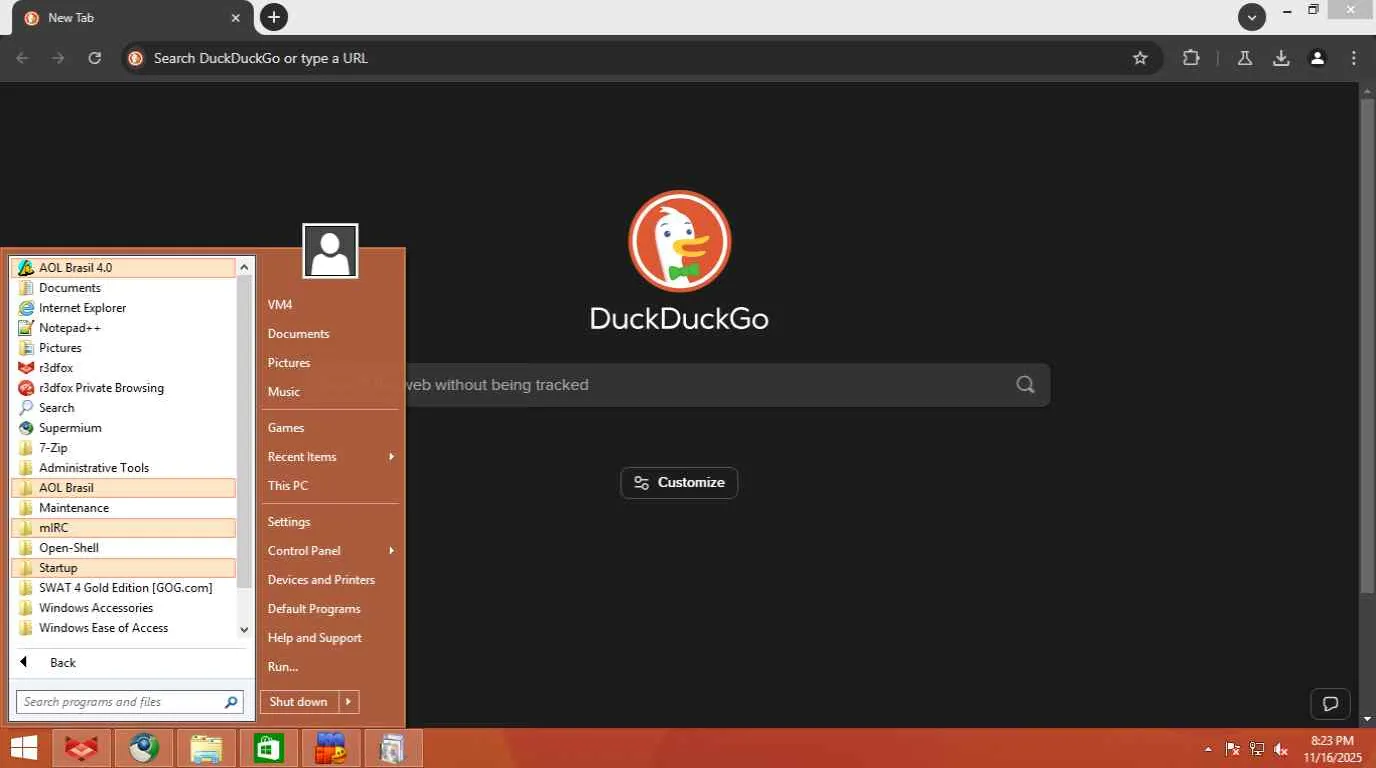Open the Chrome Labs flask icon
Image resolution: width=1376 pixels, height=768 pixels.
[1245, 58]
